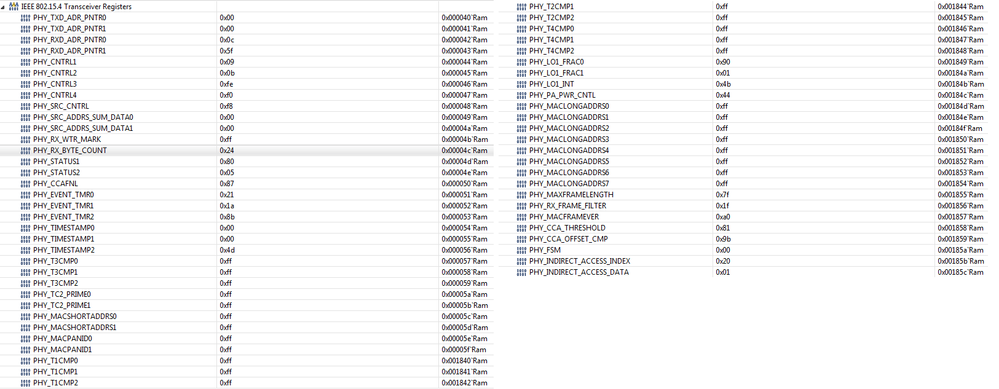Click the register icon beside PHY_TC2_PRIME0
Image resolution: width=999 pixels, height=389 pixels.
tap(25, 294)
